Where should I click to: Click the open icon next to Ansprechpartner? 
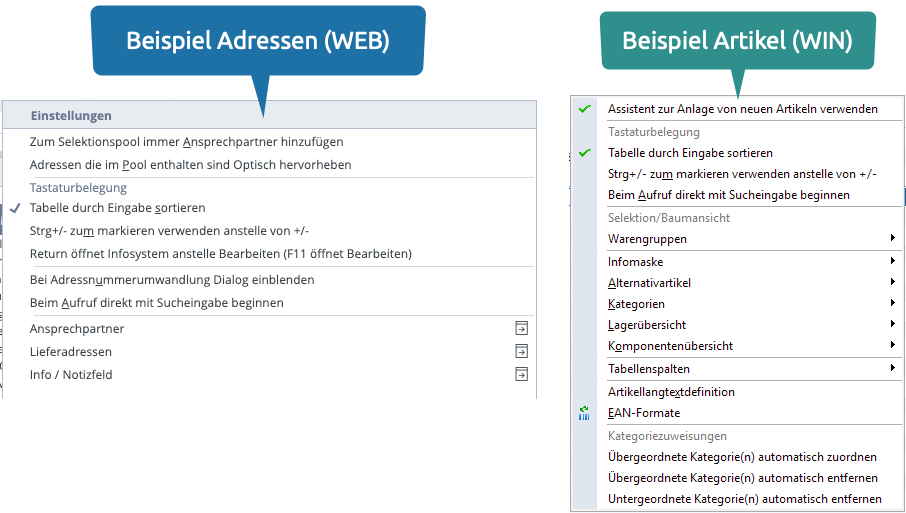pos(521,328)
